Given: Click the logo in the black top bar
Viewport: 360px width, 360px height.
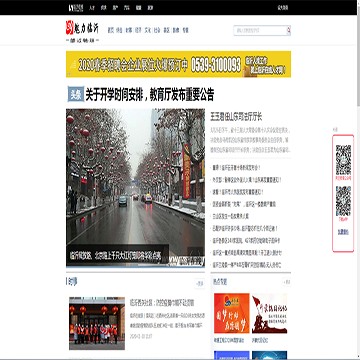Looking at the screenshot, I should pos(76,8).
